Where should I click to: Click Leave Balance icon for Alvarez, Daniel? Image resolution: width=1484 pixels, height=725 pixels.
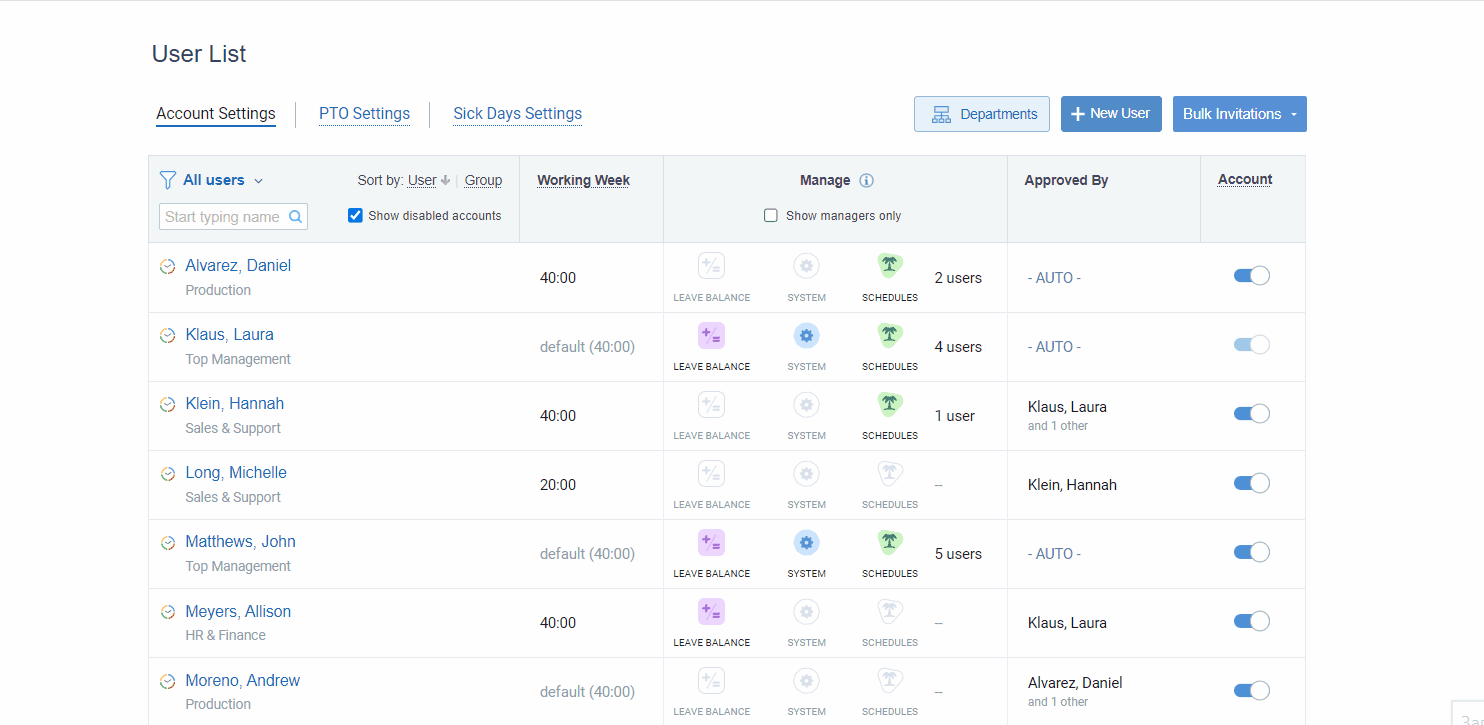(x=711, y=266)
